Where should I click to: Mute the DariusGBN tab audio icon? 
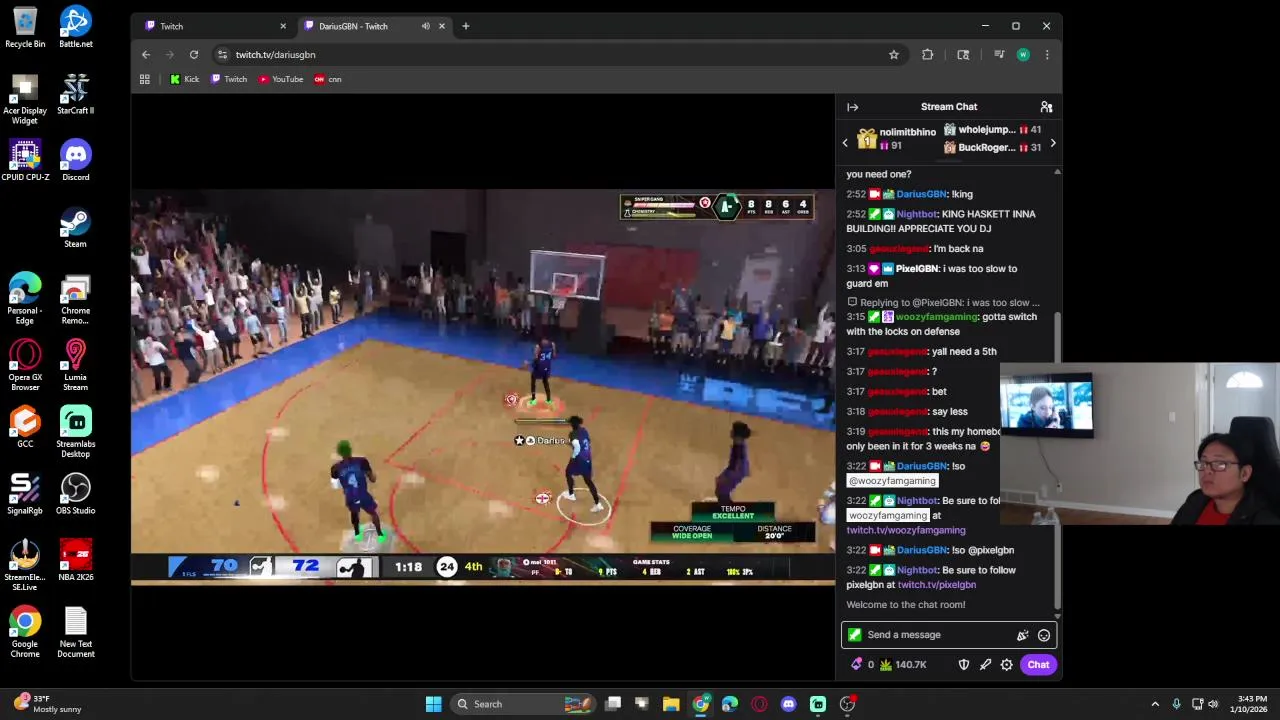pyautogui.click(x=426, y=26)
